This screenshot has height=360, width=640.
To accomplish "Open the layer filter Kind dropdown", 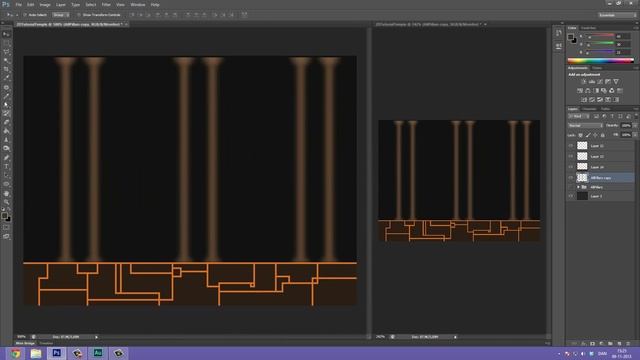I will pos(579,116).
